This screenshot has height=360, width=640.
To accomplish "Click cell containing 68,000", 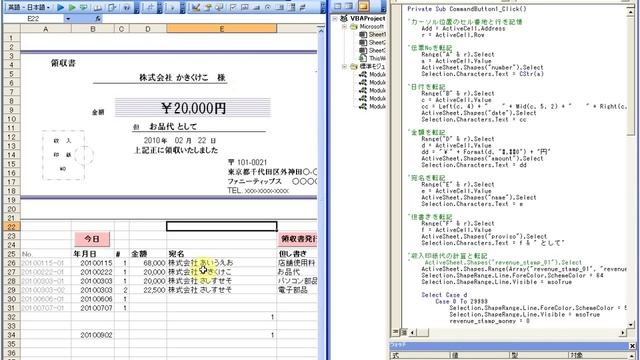I will [x=148, y=263].
